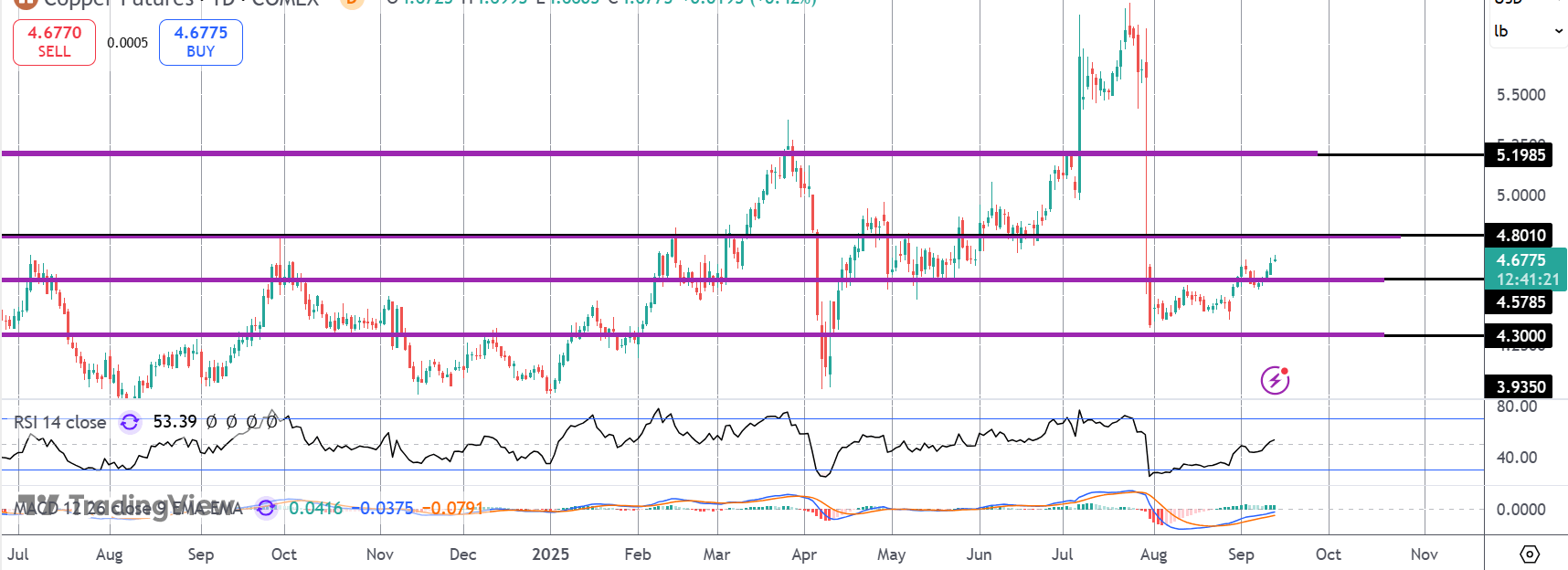Image resolution: width=1568 pixels, height=570 pixels.
Task: Click the Apr label on time axis
Action: click(804, 554)
